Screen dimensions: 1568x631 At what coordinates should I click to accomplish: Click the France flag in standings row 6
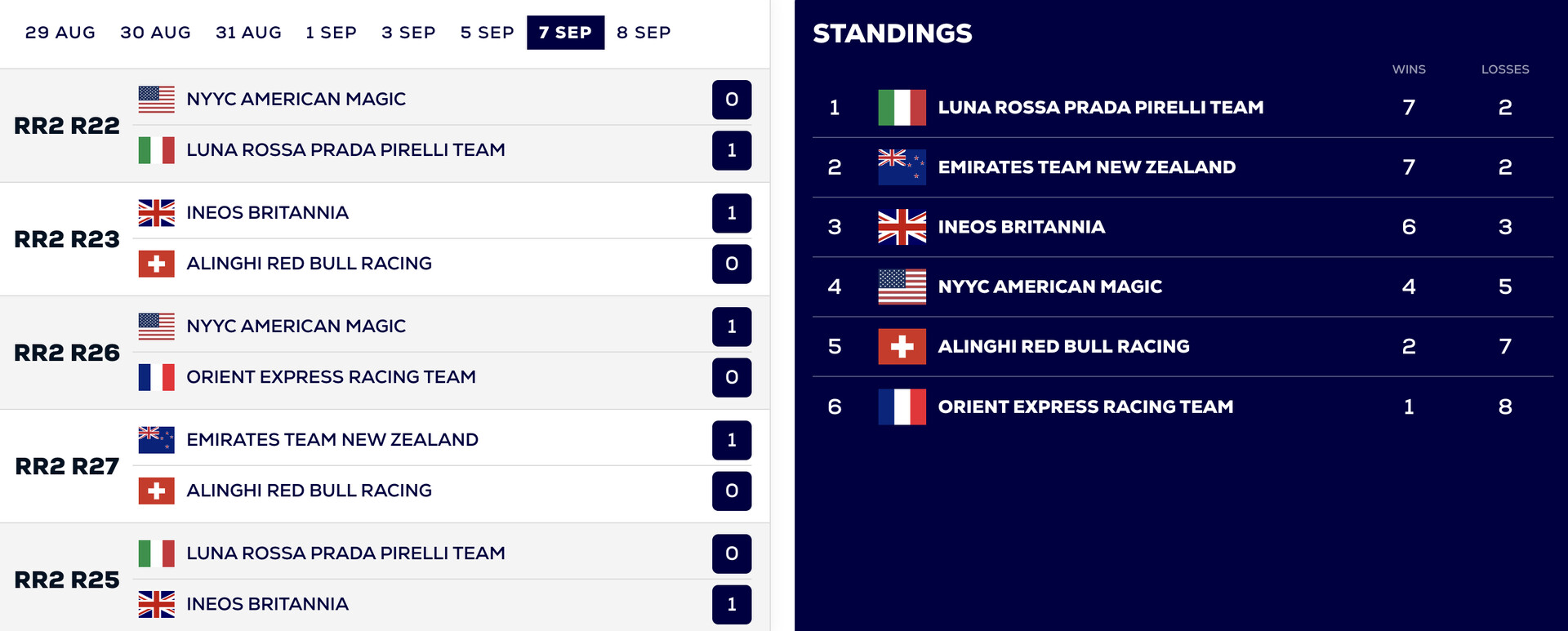coord(902,407)
